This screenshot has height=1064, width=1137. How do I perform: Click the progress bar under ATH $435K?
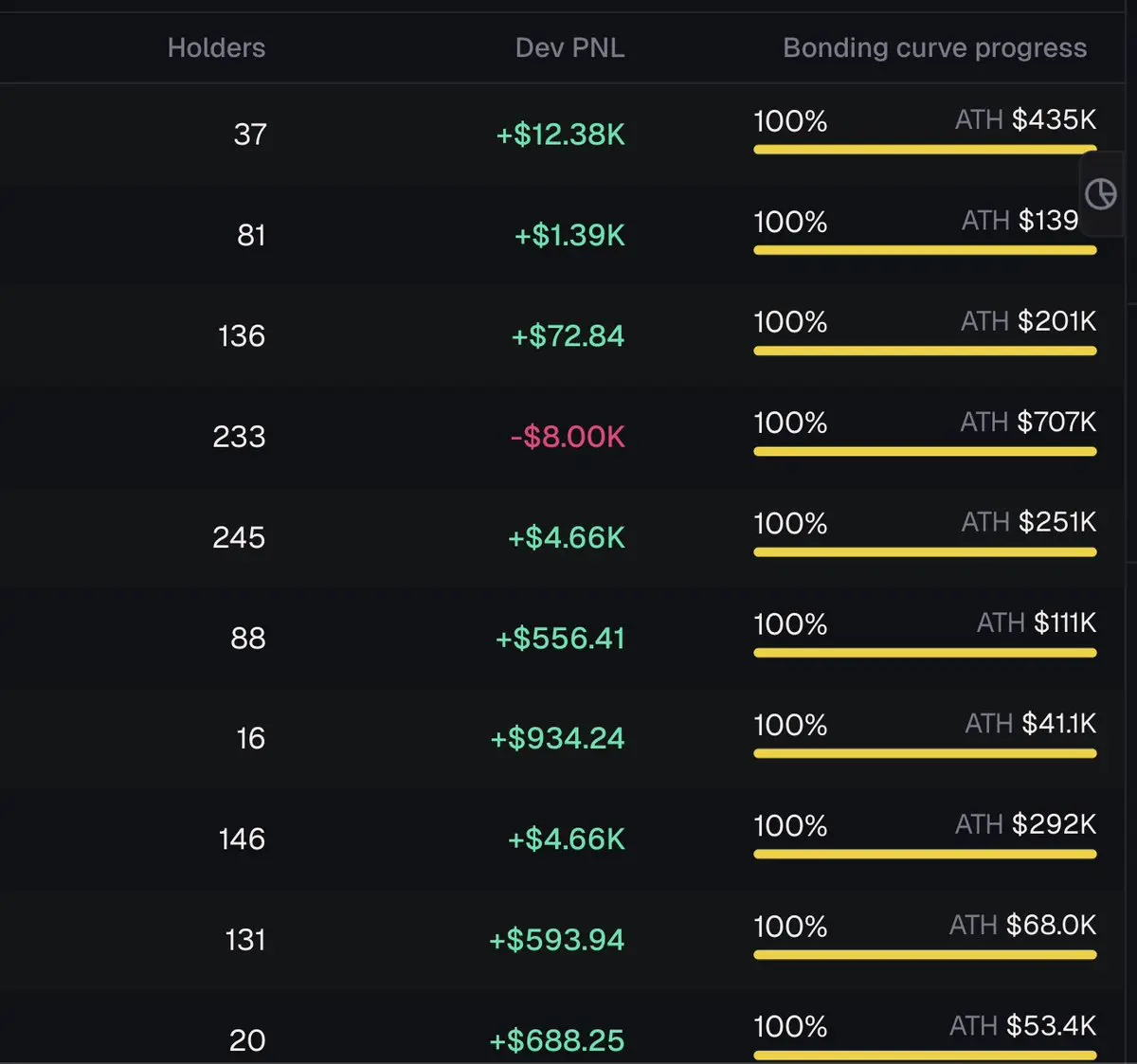[x=925, y=150]
